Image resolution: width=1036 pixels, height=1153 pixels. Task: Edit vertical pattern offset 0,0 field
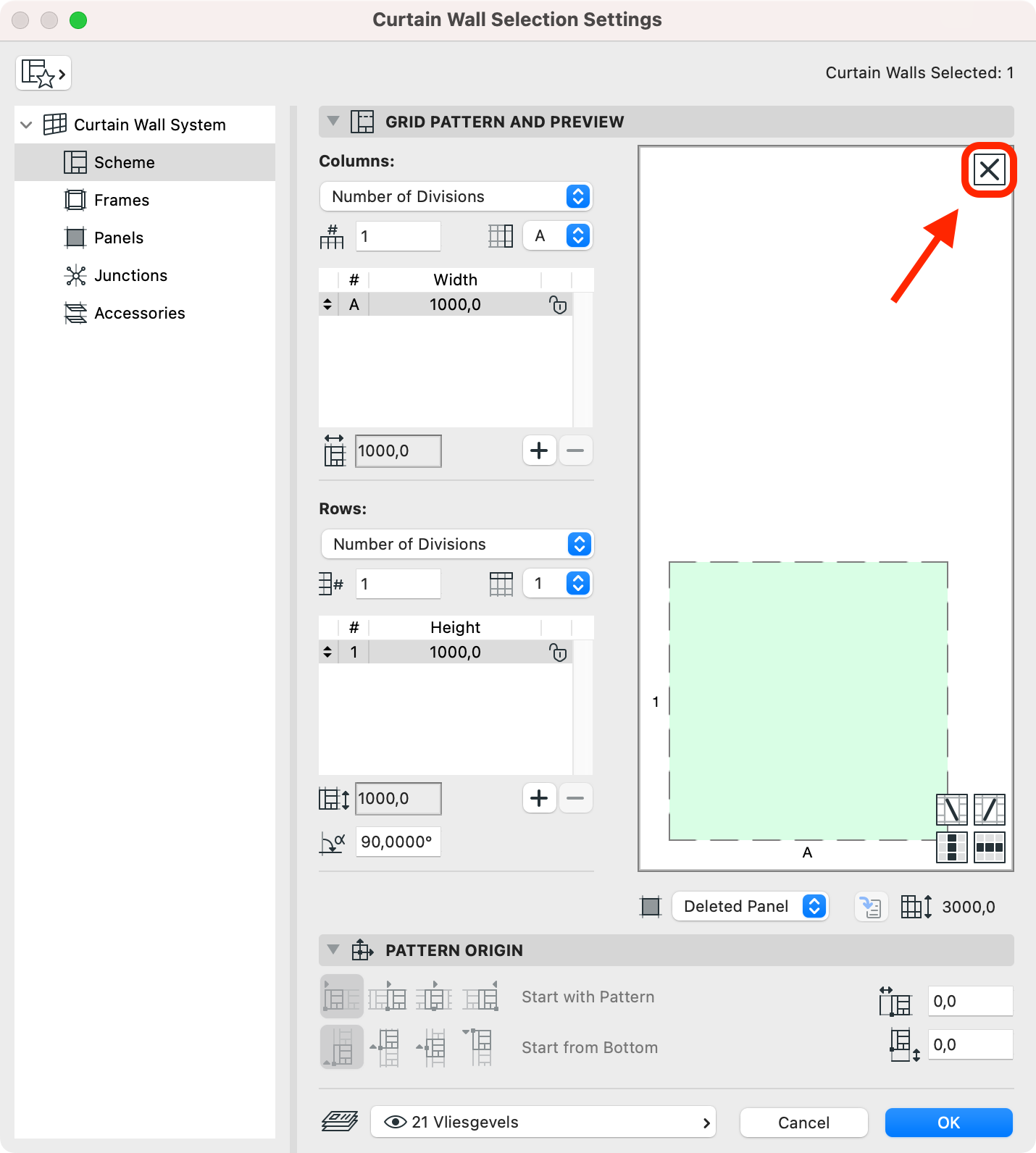tap(970, 1044)
